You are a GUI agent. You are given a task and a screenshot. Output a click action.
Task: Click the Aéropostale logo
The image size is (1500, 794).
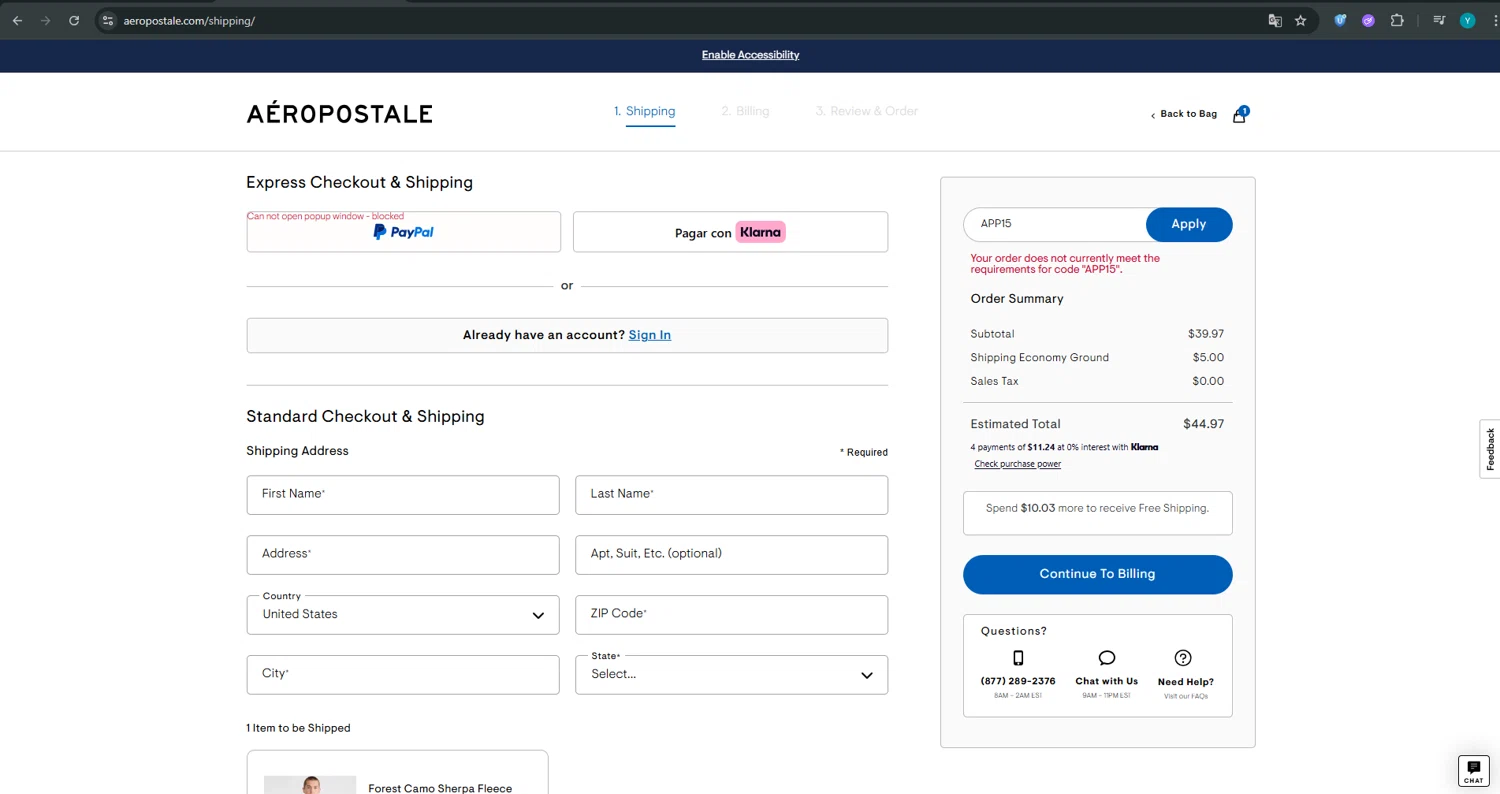point(340,113)
